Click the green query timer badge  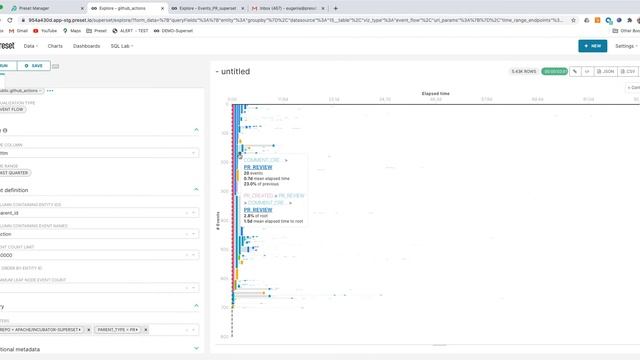click(x=554, y=71)
